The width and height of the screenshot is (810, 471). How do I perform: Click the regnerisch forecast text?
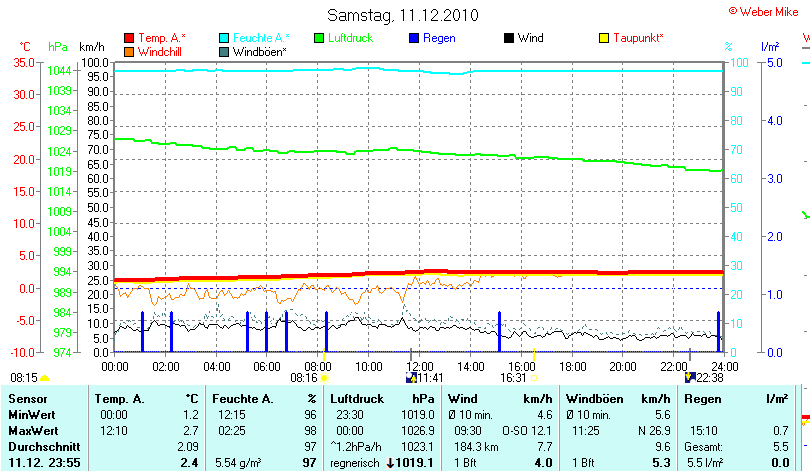(x=355, y=463)
